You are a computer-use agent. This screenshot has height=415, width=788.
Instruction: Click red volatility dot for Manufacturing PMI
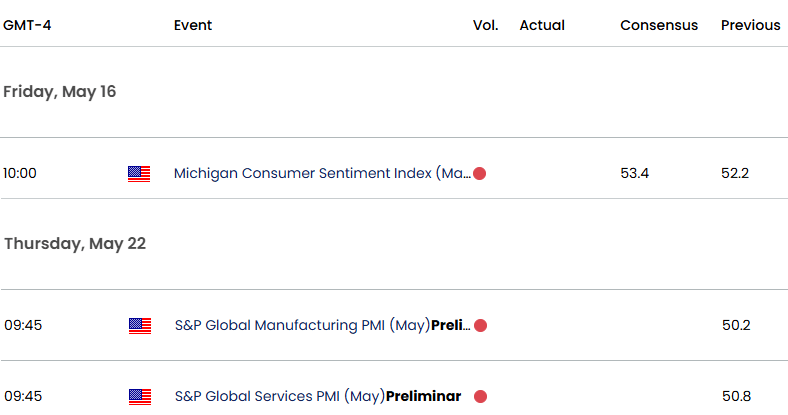click(480, 326)
